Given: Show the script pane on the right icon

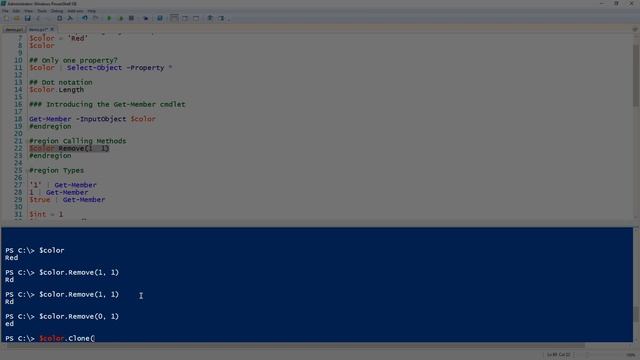Looking at the screenshot, I should [185, 18].
